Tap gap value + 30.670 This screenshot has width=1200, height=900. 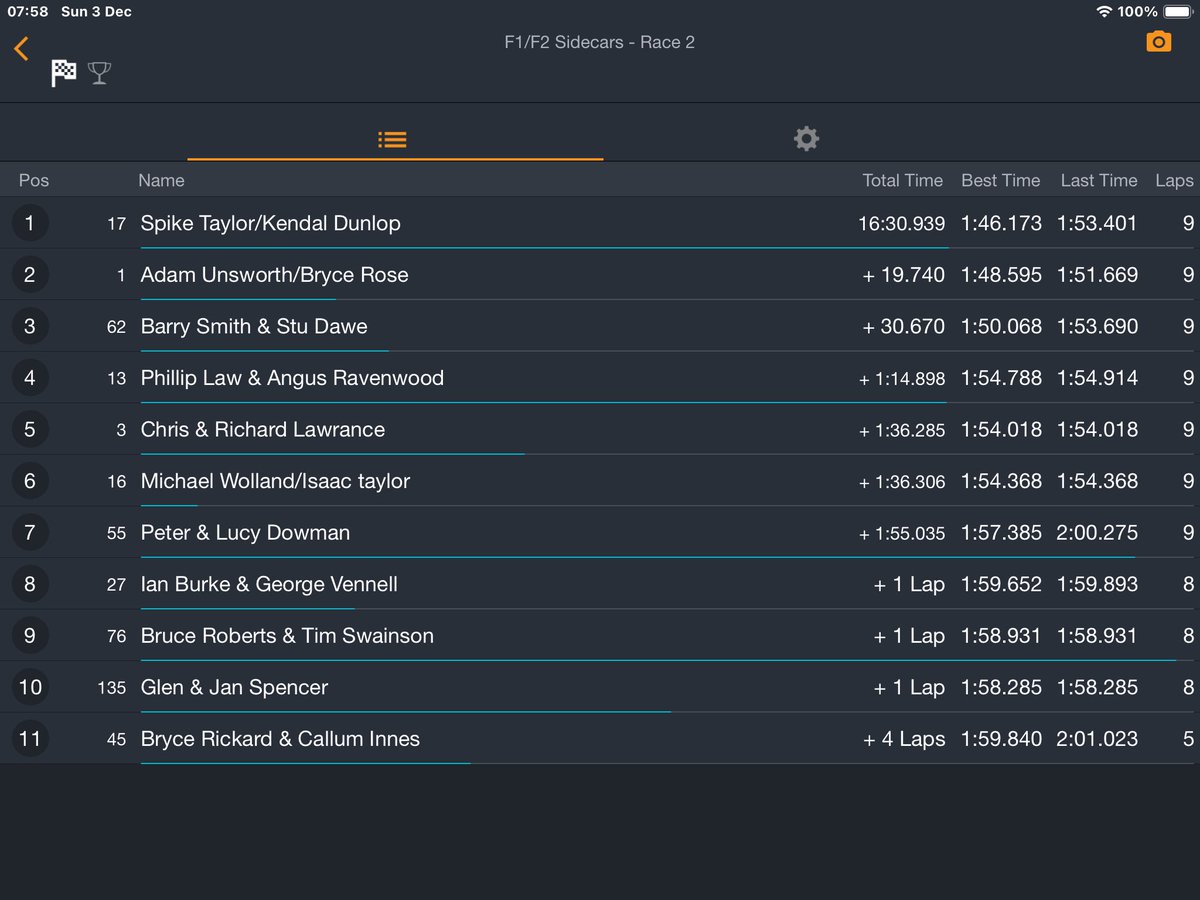coord(903,326)
